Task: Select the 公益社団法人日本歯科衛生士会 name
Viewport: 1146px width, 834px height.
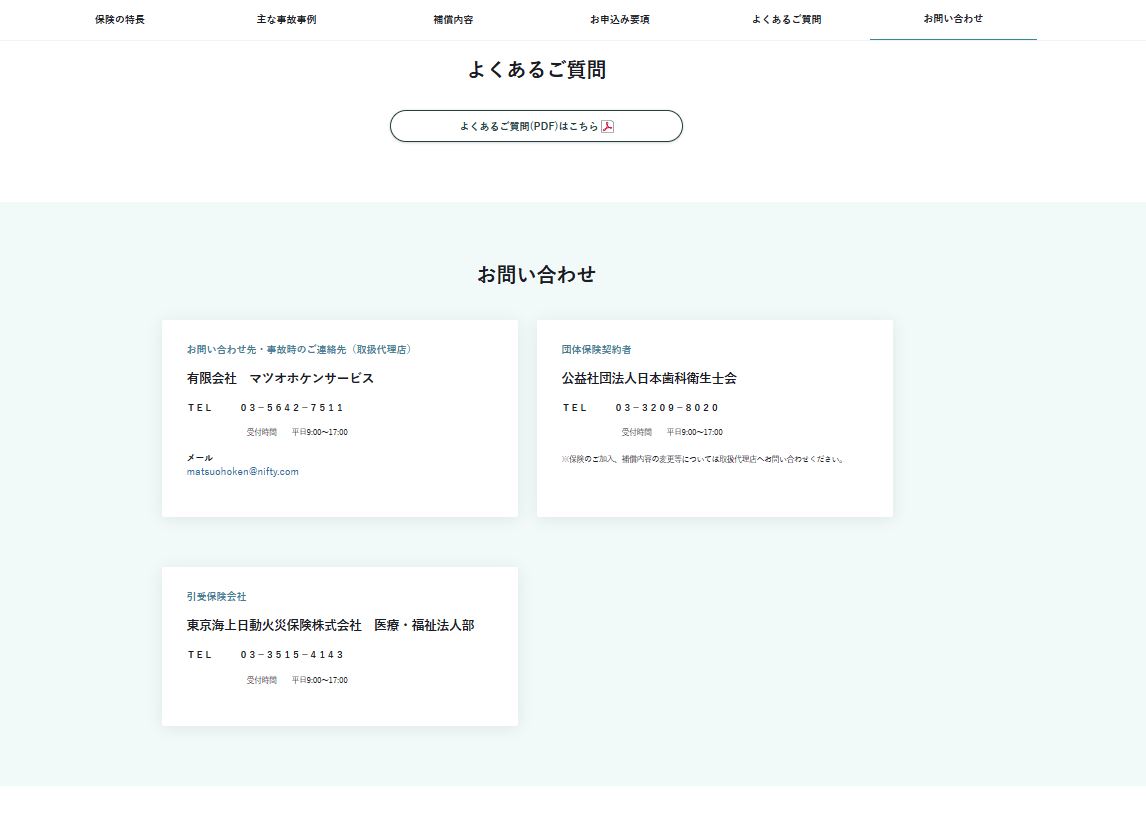Action: (x=649, y=379)
